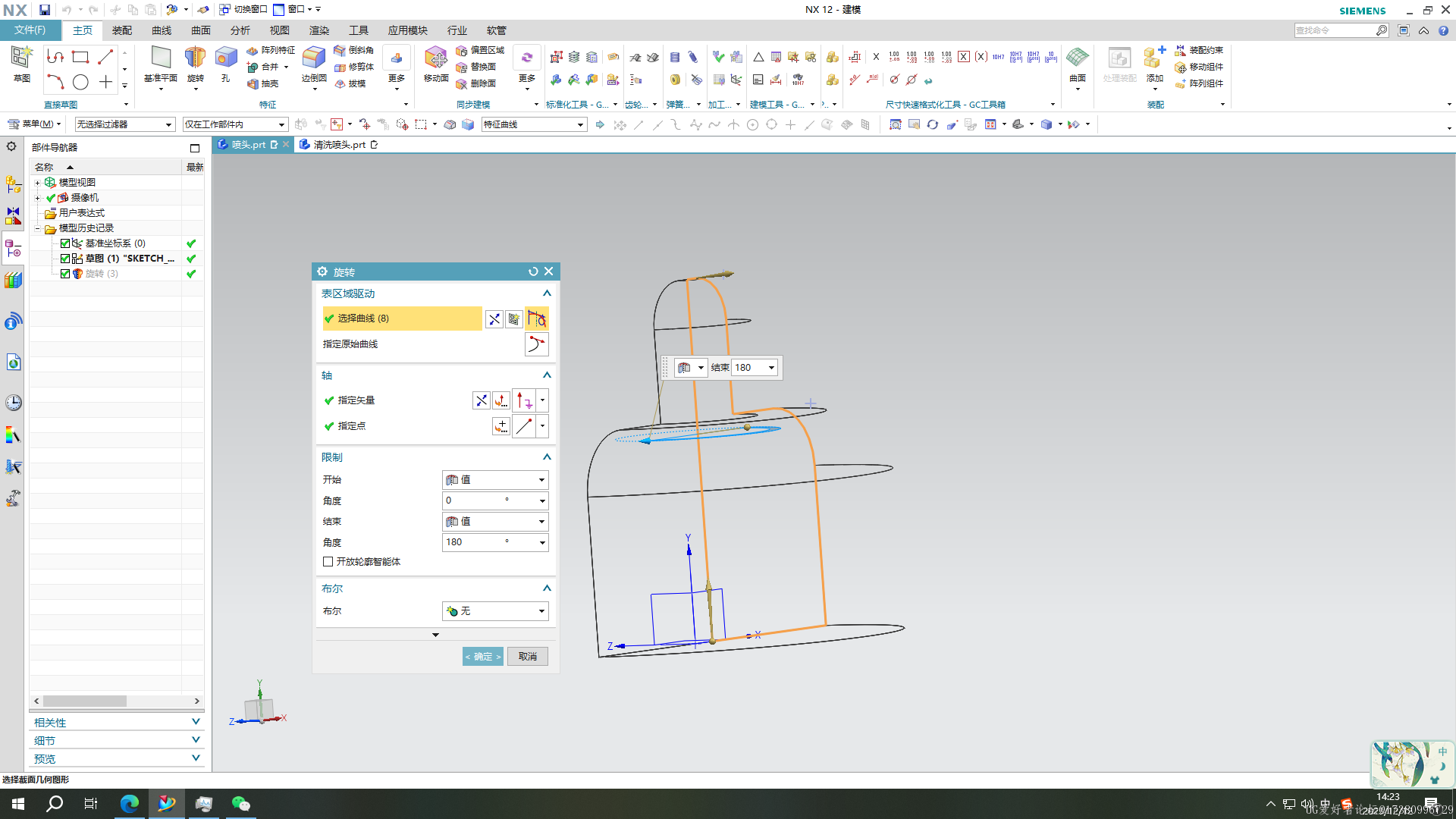Click the 移动组件 move component icon
Image resolution: width=1456 pixels, height=819 pixels.
coord(1199,67)
